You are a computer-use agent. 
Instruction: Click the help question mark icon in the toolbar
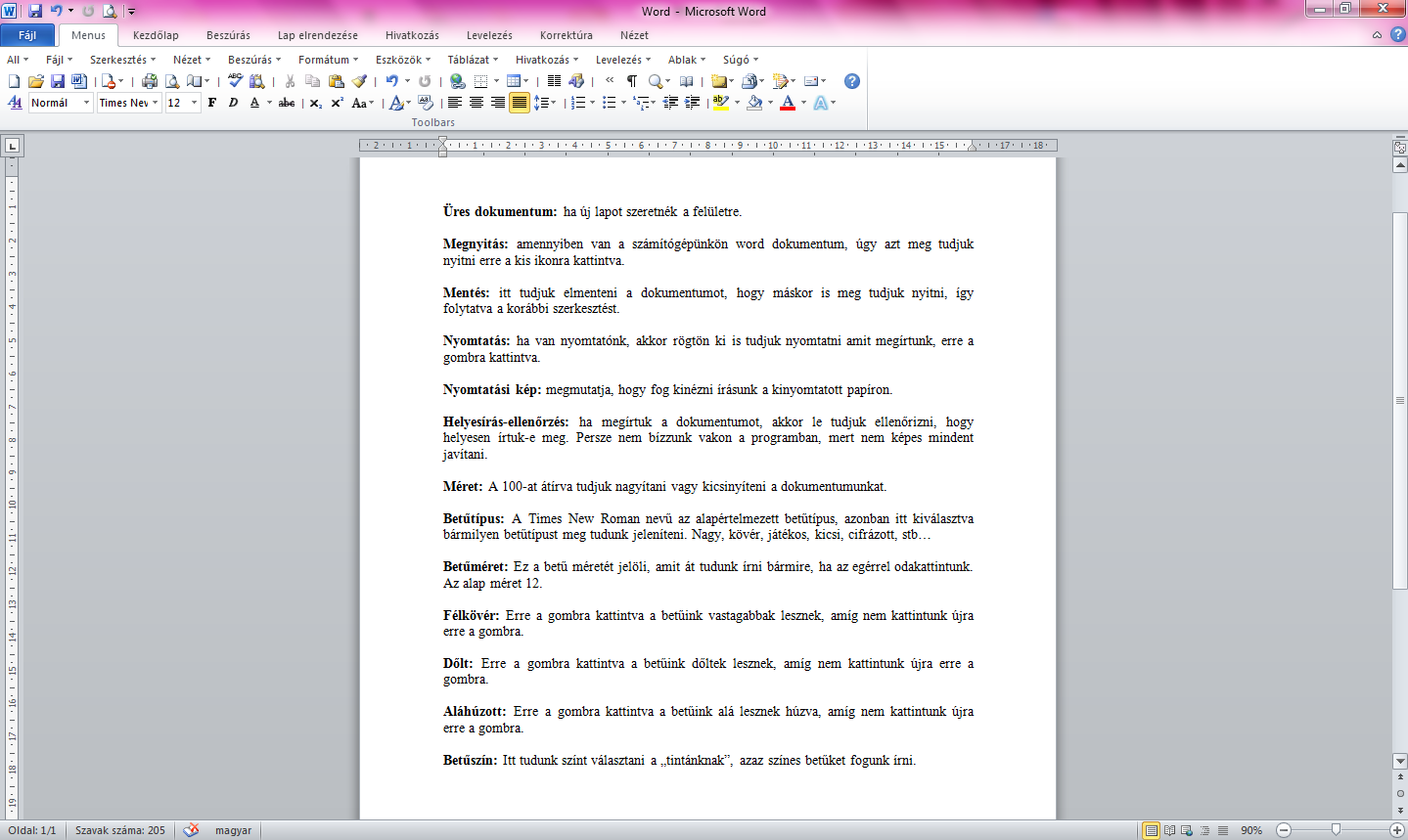[x=852, y=81]
